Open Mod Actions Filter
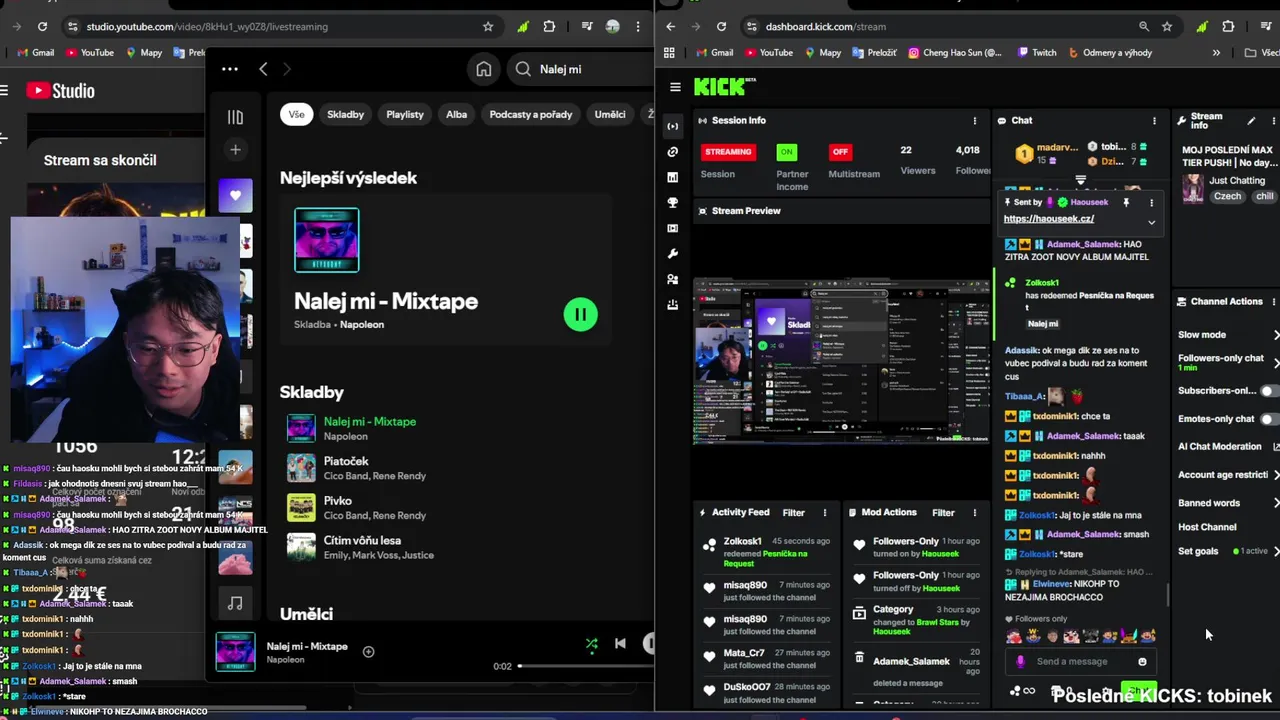The image size is (1280, 720). [943, 513]
